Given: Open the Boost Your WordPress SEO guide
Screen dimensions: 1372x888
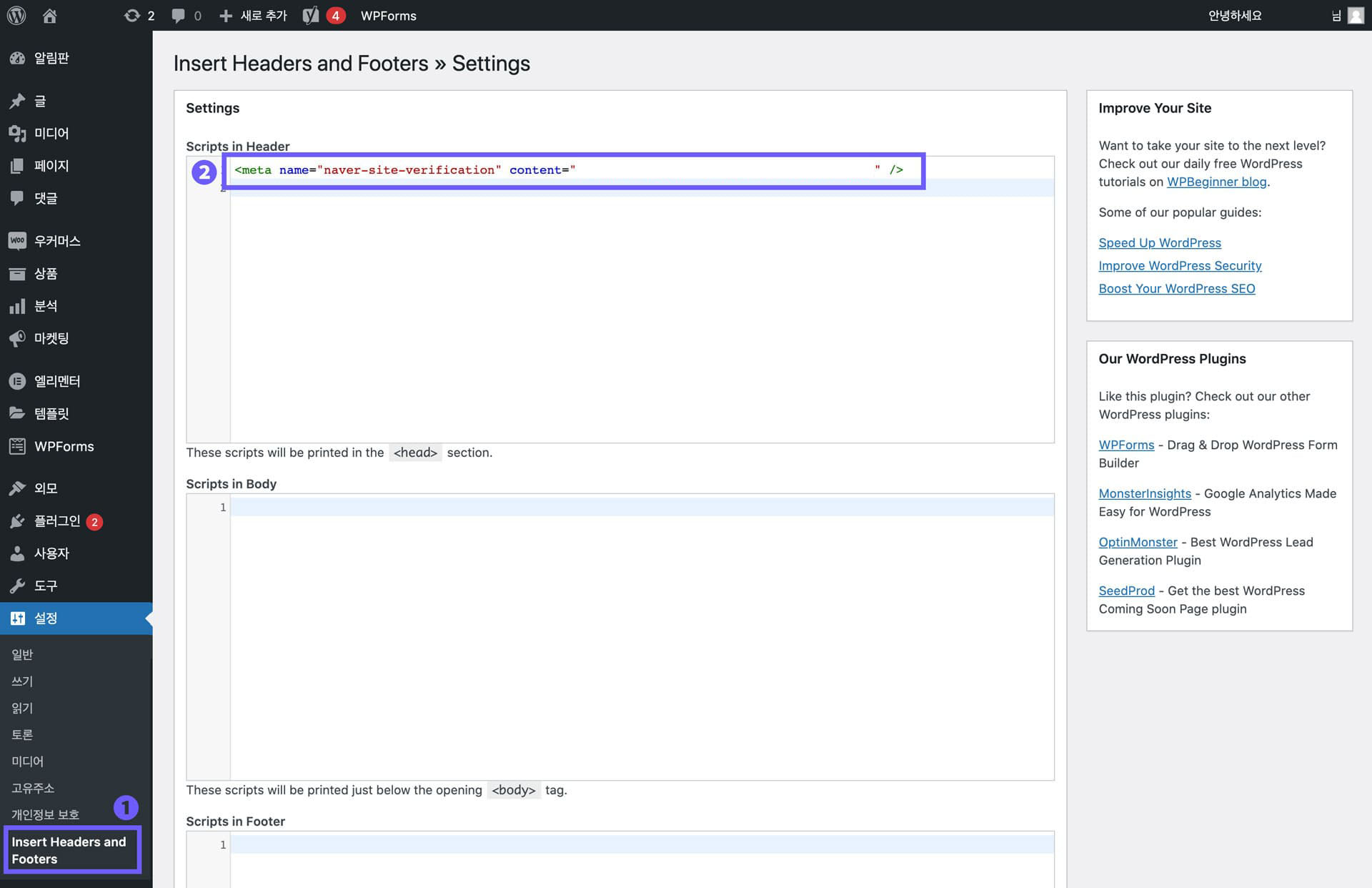Looking at the screenshot, I should click(x=1176, y=288).
